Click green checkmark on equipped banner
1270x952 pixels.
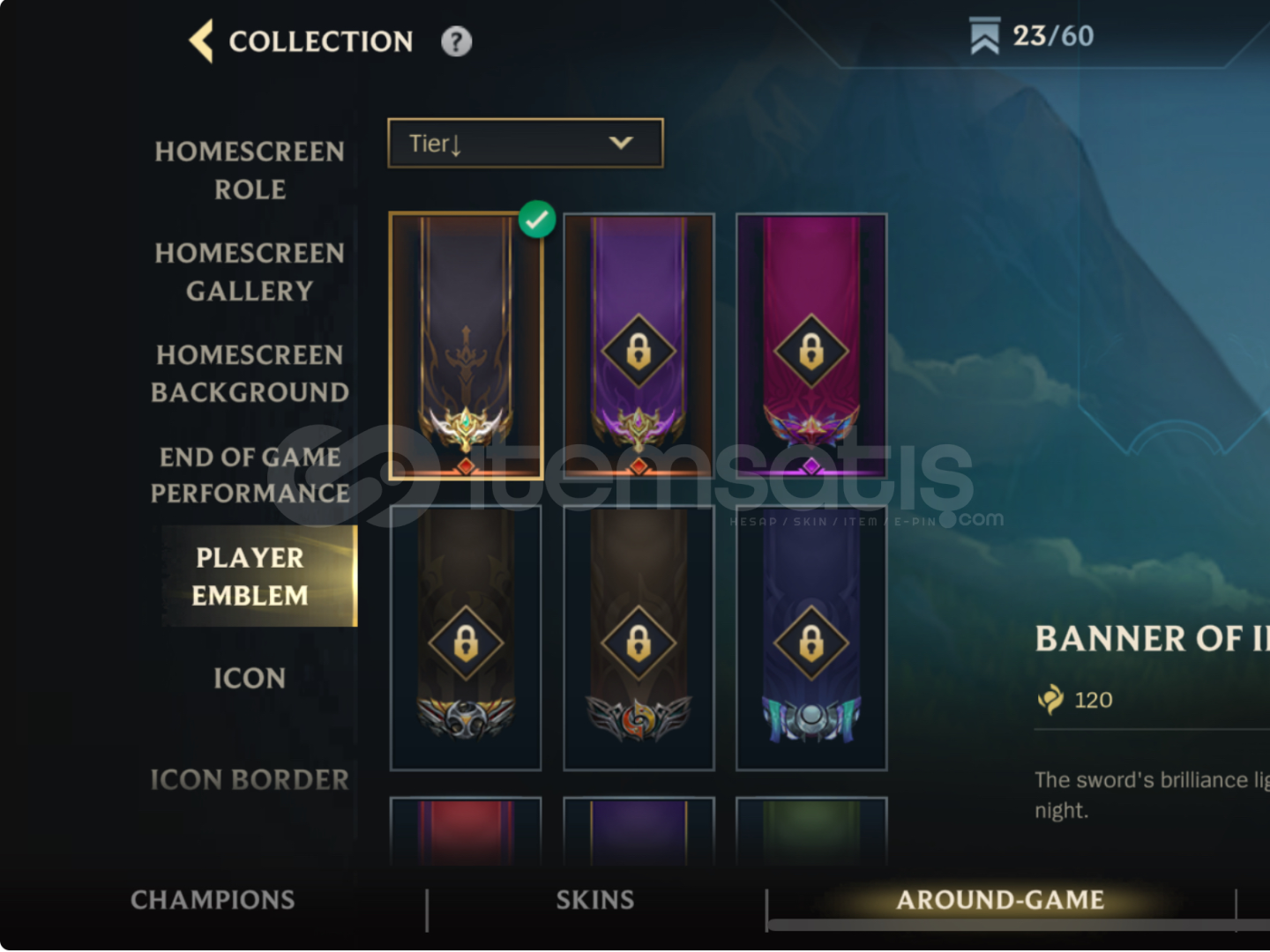pos(537,219)
